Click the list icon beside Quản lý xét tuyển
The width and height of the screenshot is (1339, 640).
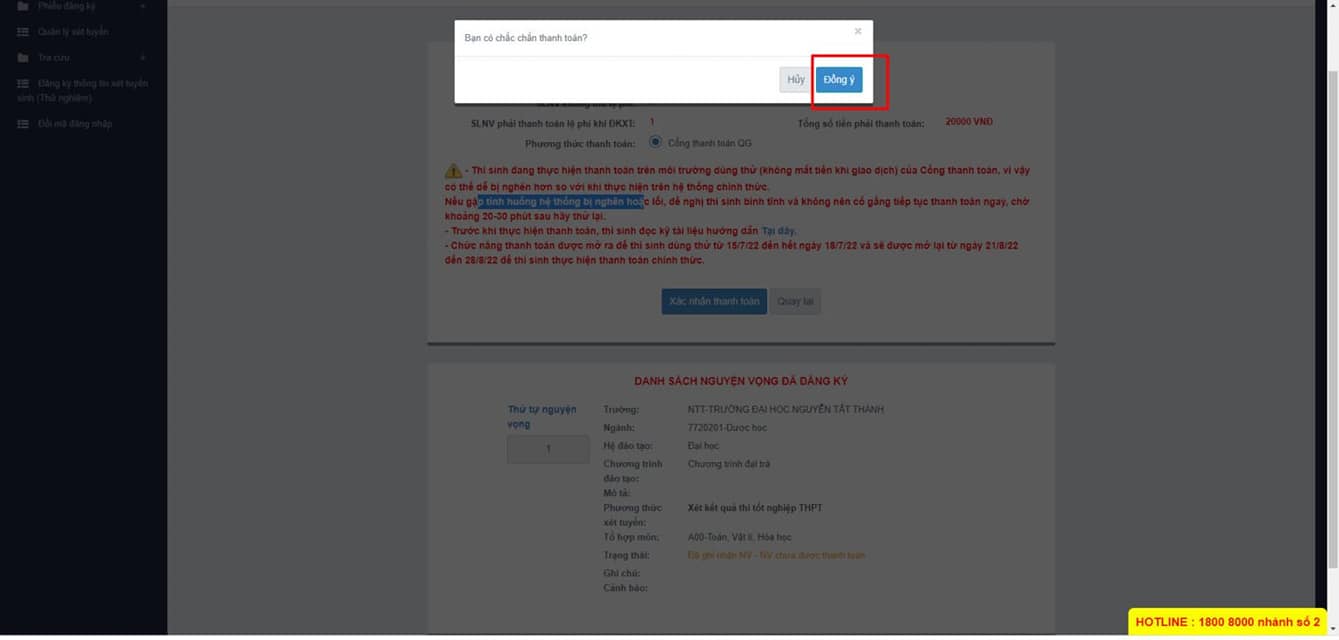(x=23, y=32)
